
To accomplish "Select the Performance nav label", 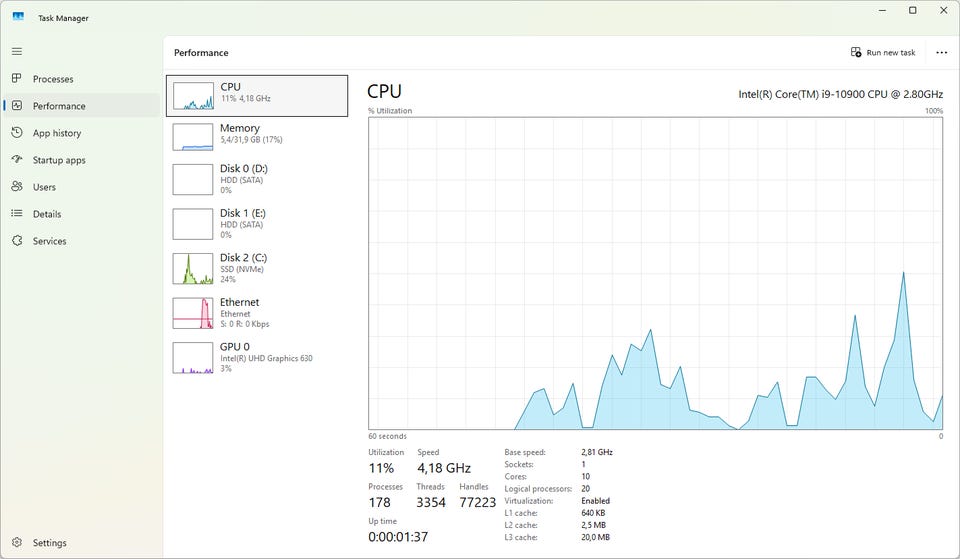I will (59, 106).
